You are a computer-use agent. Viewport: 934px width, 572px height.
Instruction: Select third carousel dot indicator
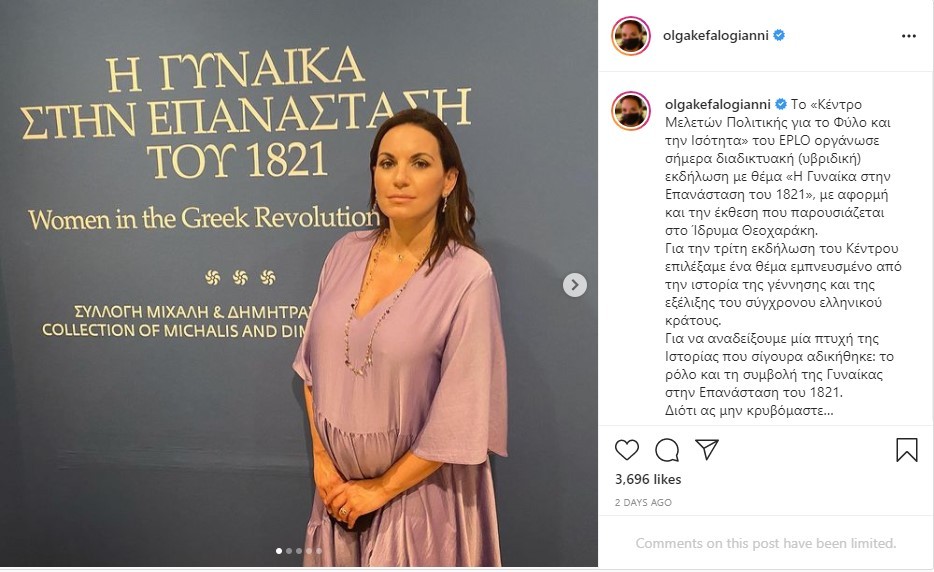[x=299, y=551]
